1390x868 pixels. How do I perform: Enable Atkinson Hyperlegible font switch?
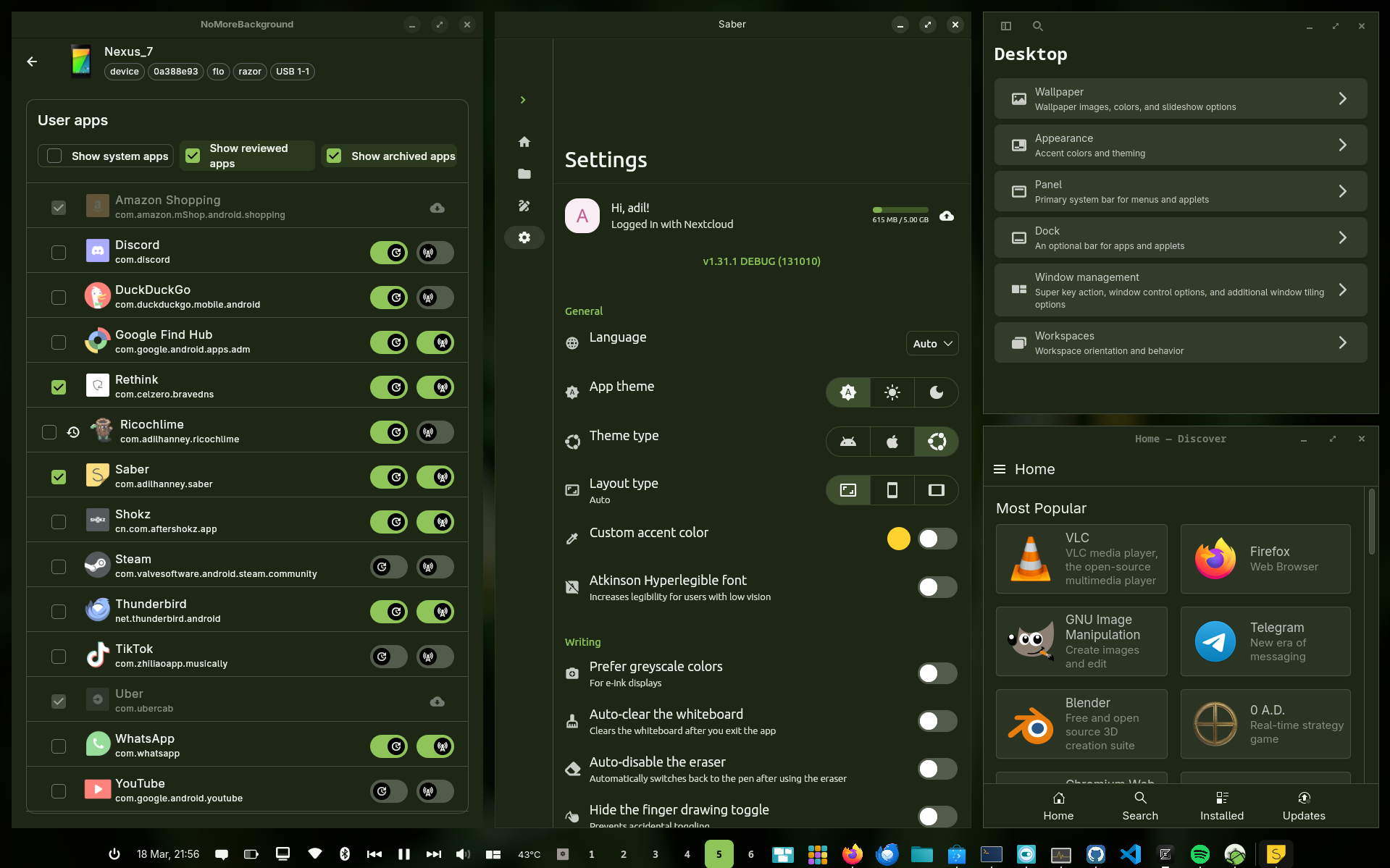(x=937, y=587)
